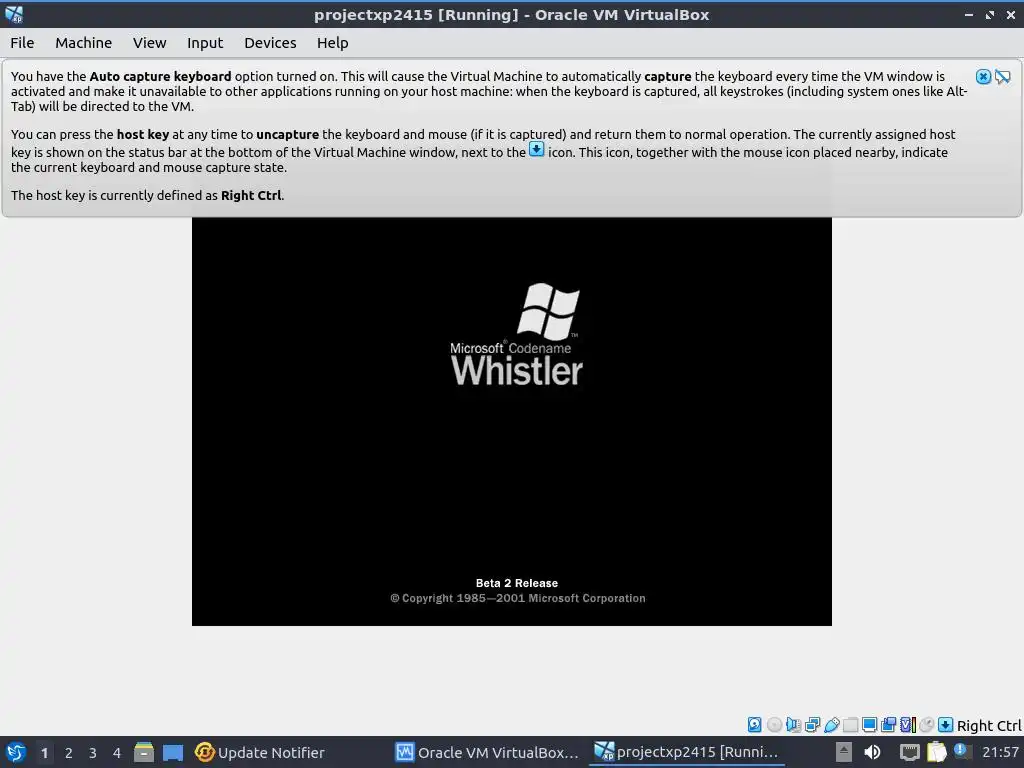
Task: Click the inline keyboard capture icon in the message
Action: [536, 150]
